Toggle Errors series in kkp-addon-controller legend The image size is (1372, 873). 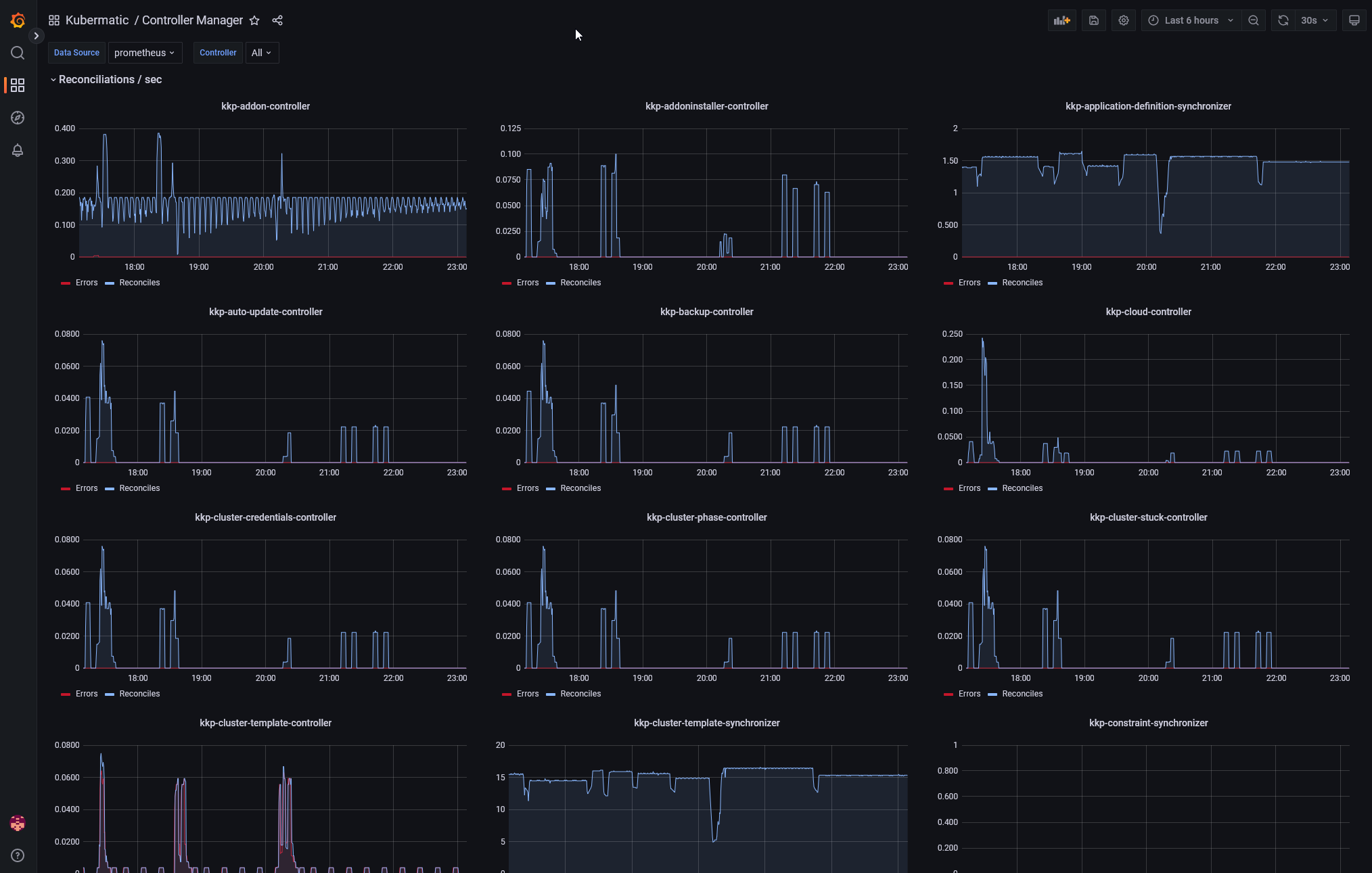(x=86, y=283)
